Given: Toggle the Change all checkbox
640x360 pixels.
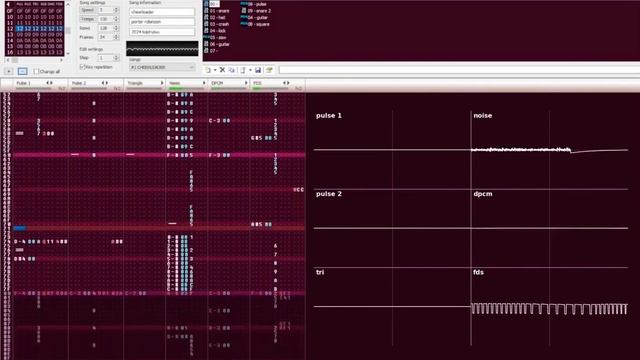Looking at the screenshot, I should (36, 71).
